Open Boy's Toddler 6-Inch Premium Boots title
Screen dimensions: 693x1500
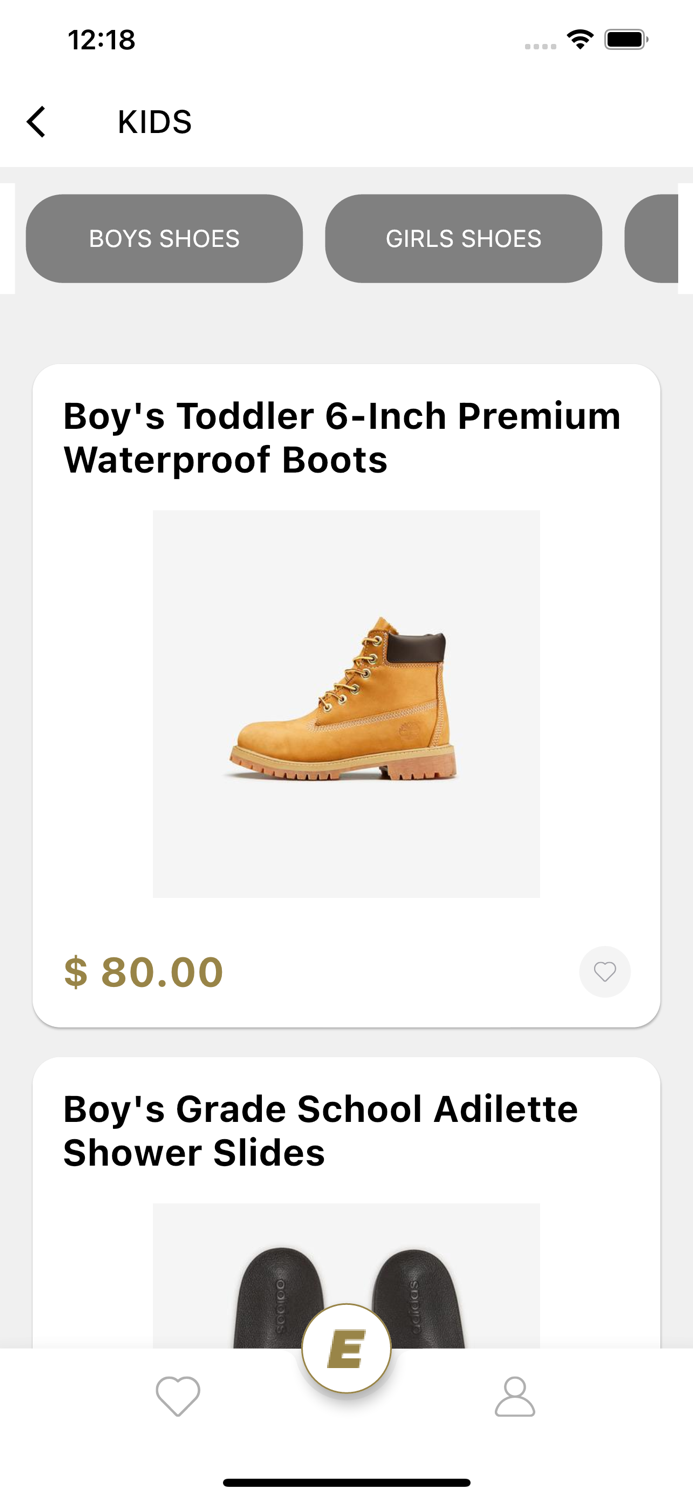pyautogui.click(x=342, y=438)
